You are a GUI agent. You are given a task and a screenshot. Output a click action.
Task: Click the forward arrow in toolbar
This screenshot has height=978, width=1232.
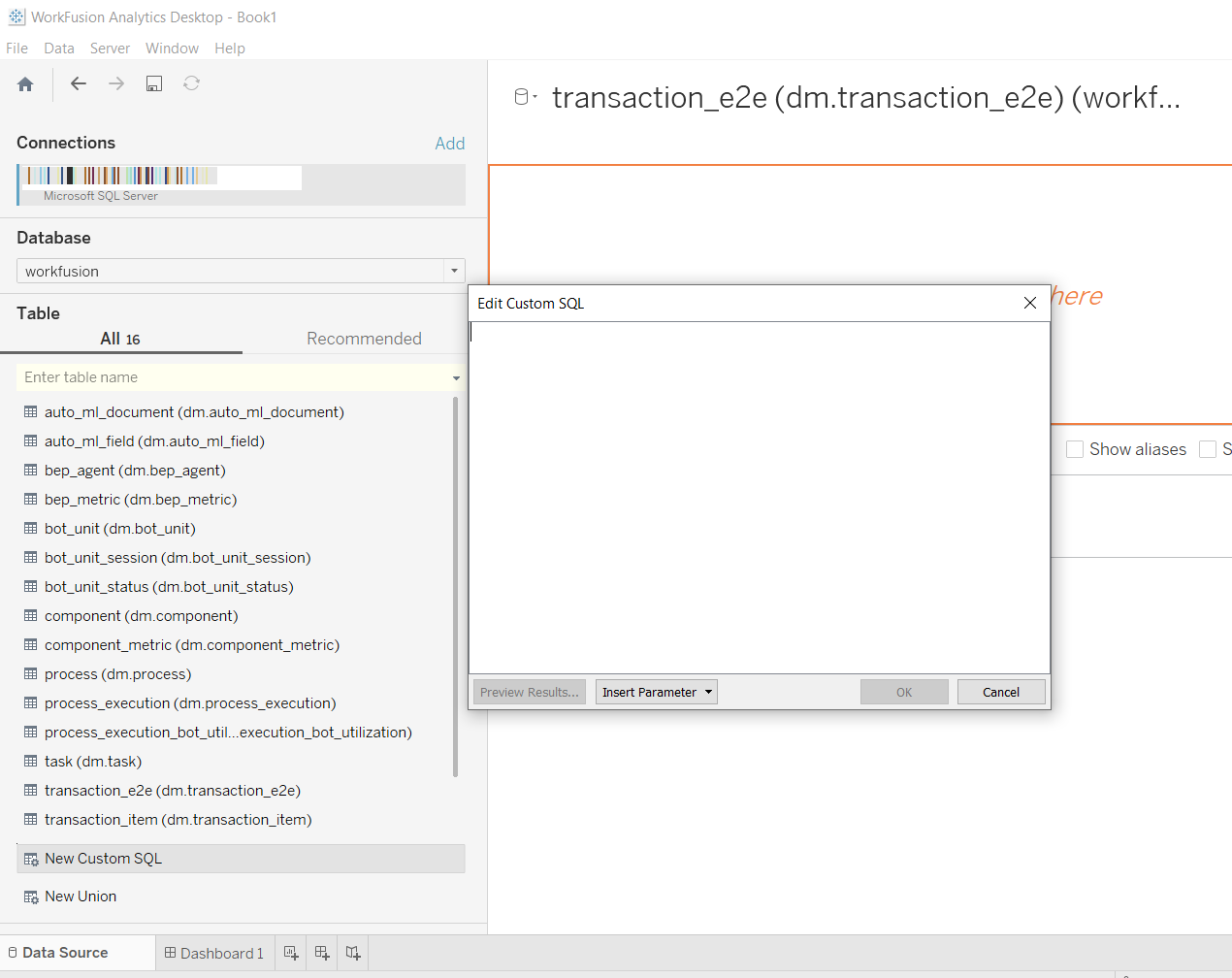116,83
